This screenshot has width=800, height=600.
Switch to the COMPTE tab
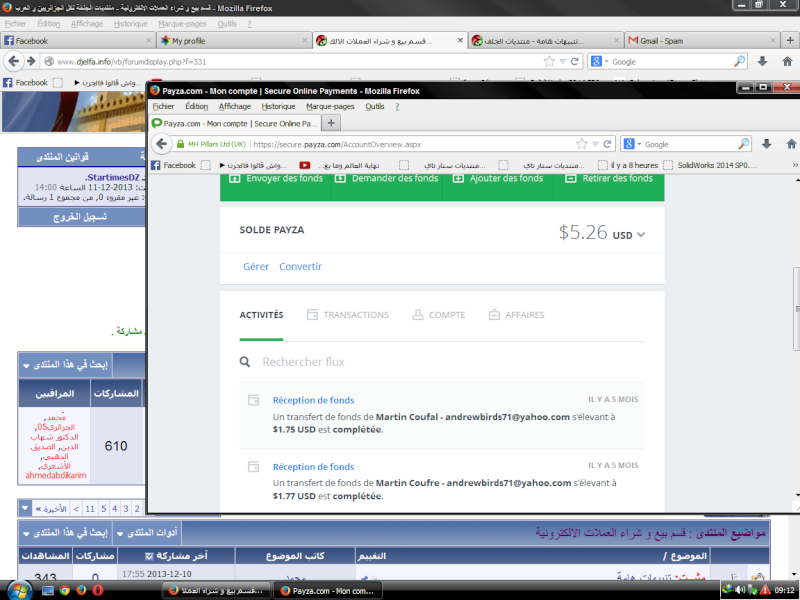[439, 315]
